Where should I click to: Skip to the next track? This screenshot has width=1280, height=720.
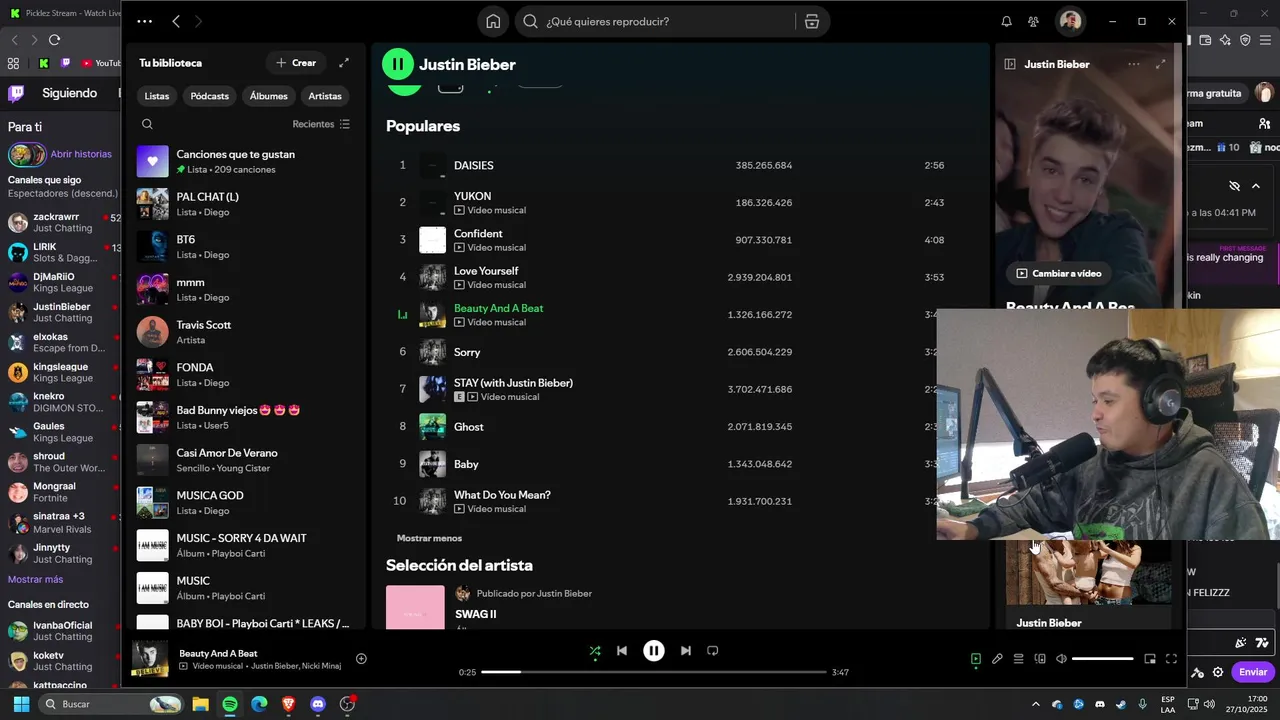point(685,651)
